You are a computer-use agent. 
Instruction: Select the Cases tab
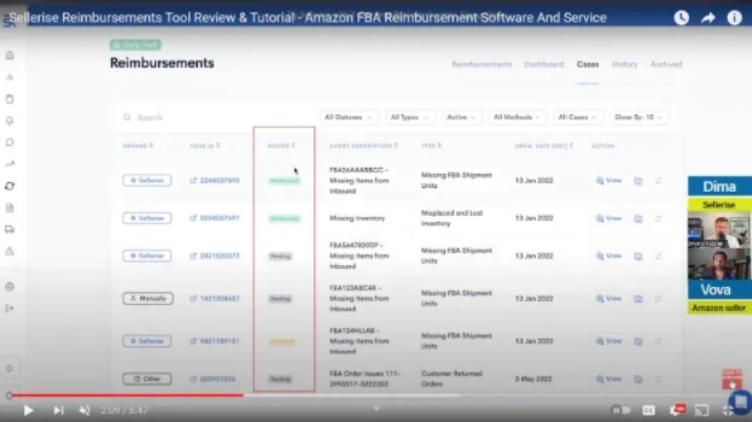(x=588, y=64)
